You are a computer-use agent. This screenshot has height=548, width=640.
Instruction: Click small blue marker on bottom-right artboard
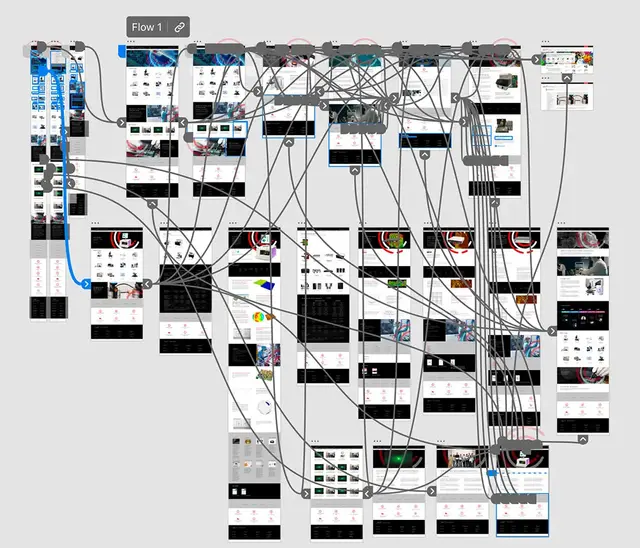click(492, 473)
